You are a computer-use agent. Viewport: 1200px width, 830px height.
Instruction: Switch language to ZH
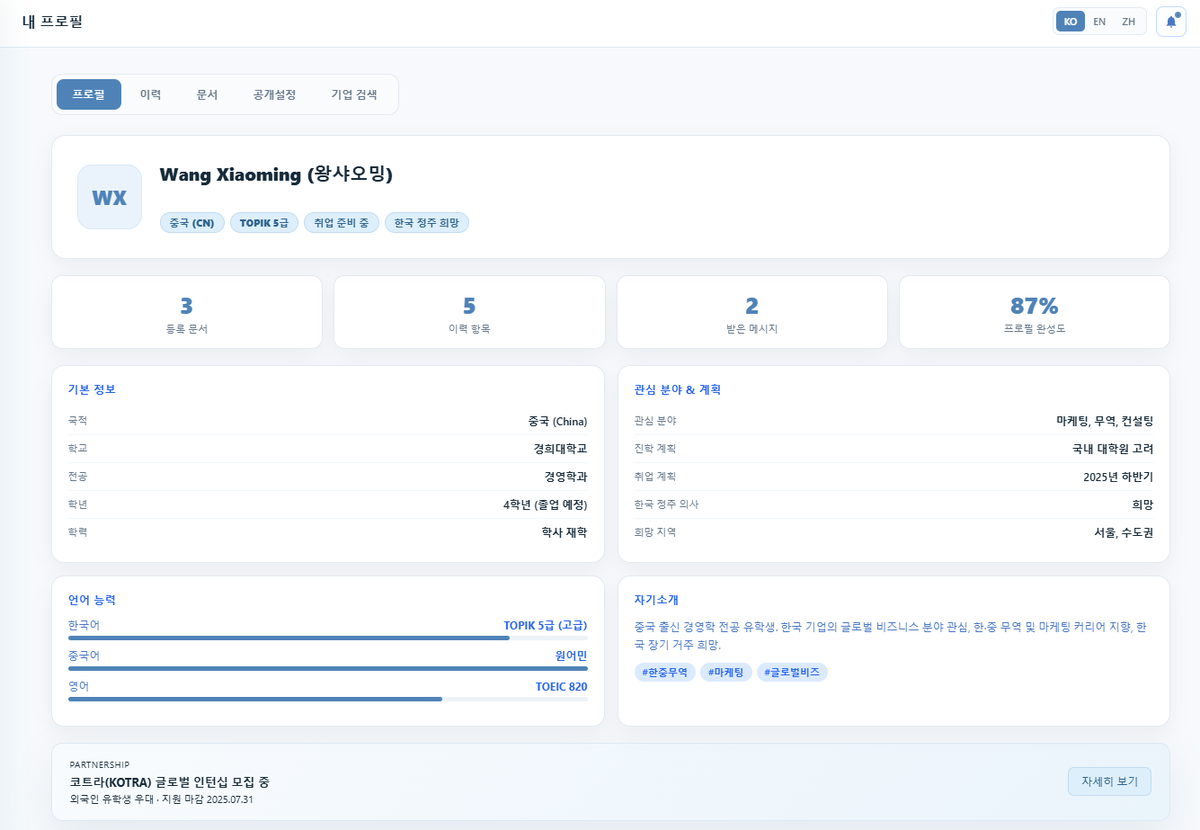point(1128,21)
